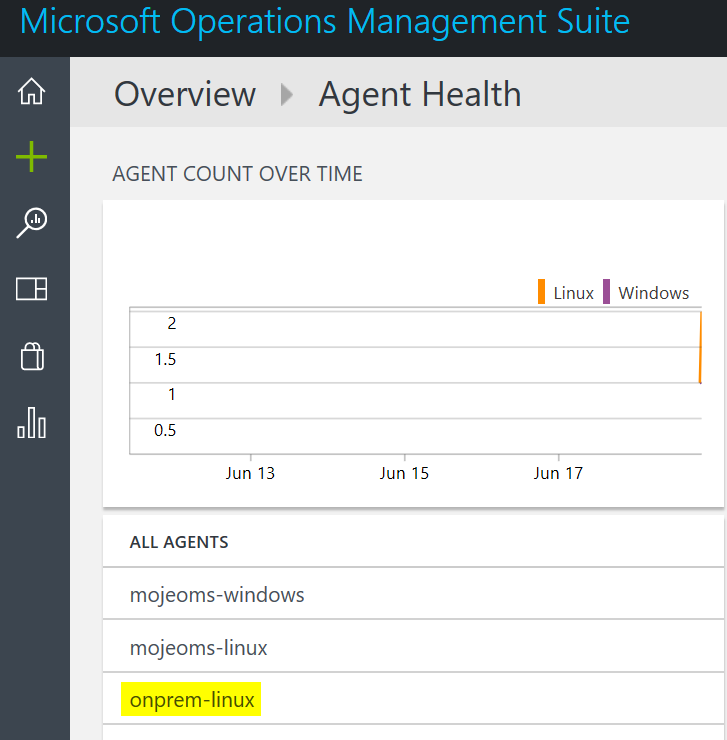
Task: Click the green plus add icon
Action: (32, 156)
